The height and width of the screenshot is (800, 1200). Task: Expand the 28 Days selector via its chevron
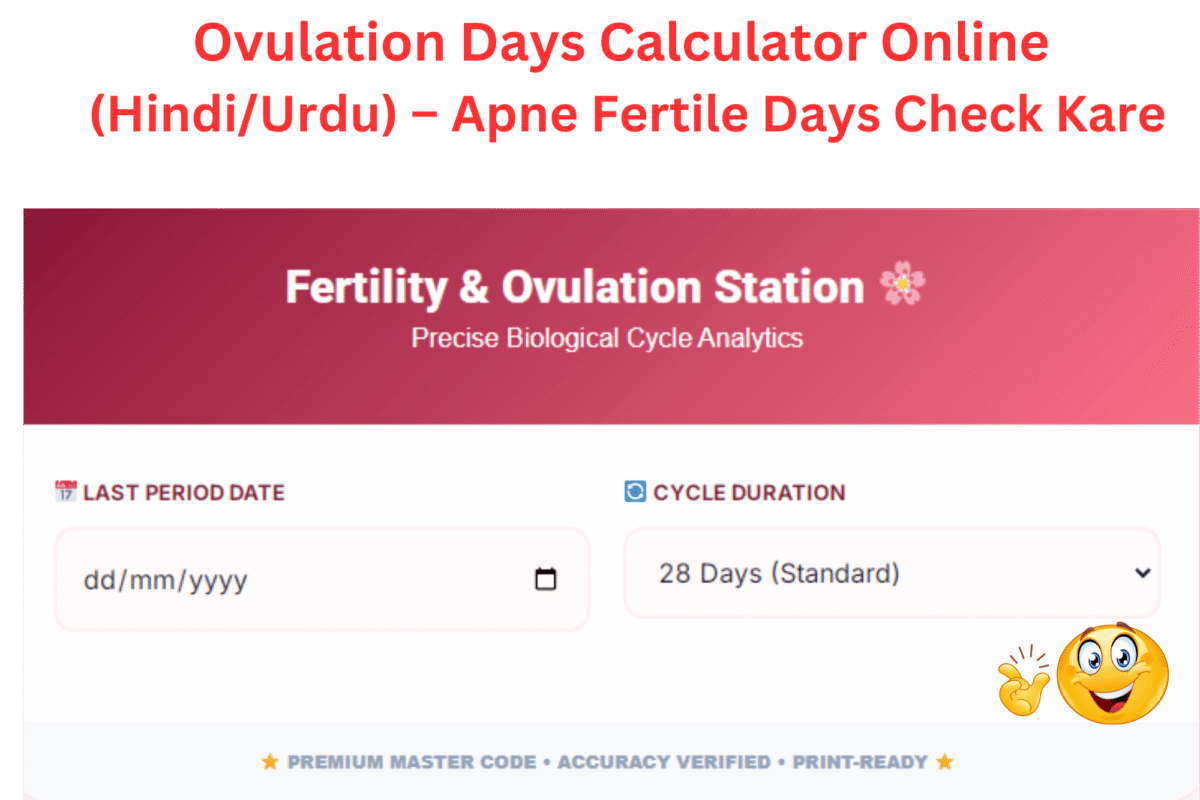[1141, 573]
